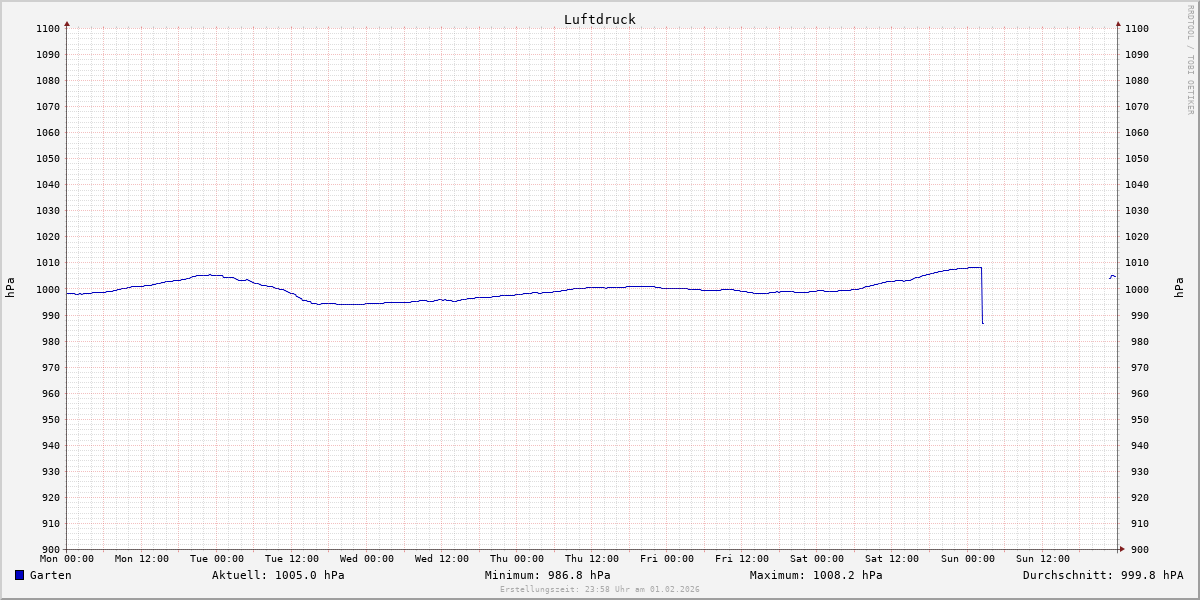Viewport: 1200px width, 600px height.
Task: Click the bottom of the sharp pressure drop
Action: [x=983, y=322]
